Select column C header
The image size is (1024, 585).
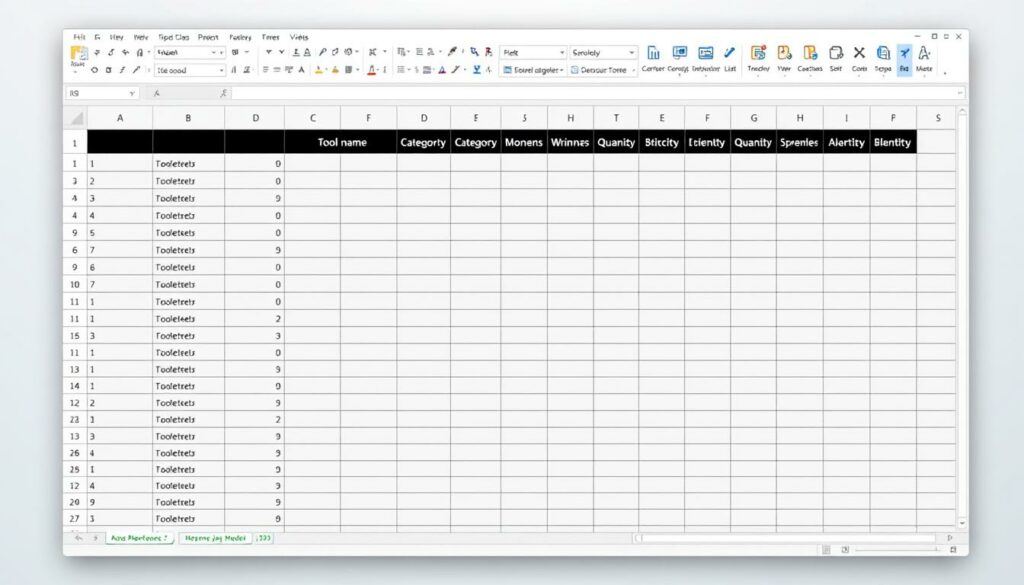click(312, 118)
